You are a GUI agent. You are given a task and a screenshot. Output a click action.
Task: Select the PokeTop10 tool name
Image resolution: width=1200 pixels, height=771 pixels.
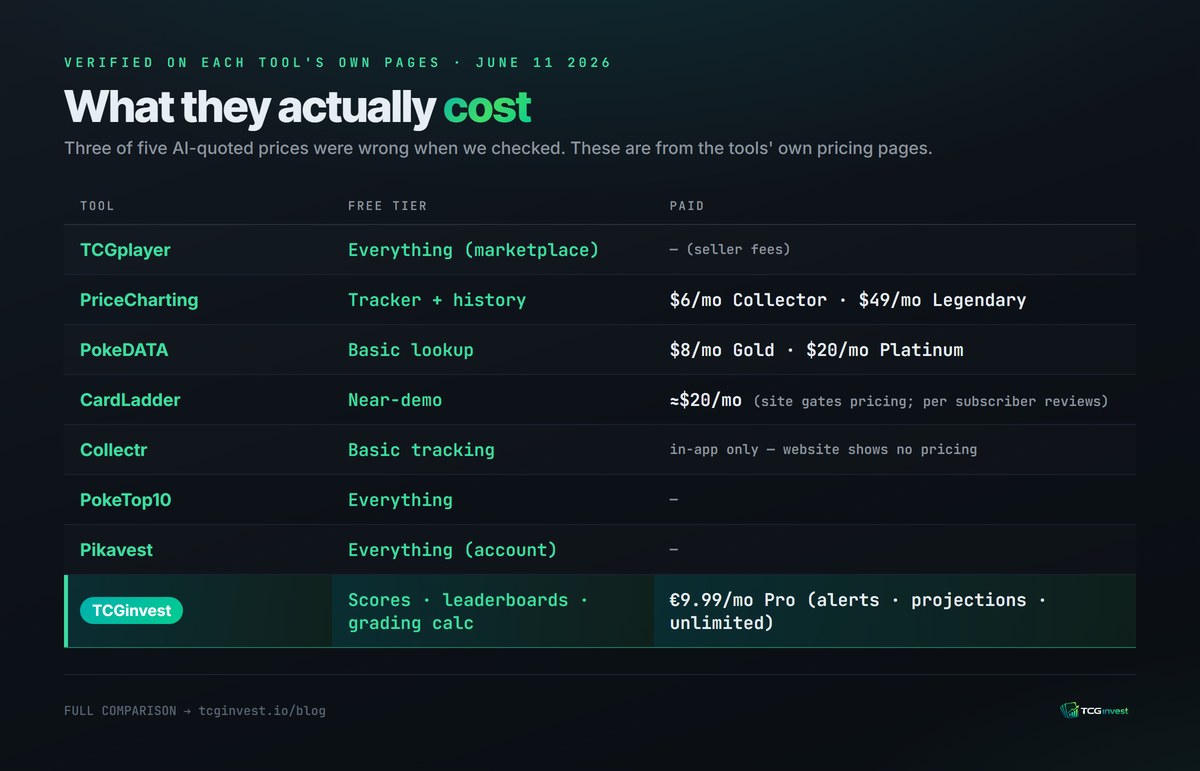click(x=125, y=500)
